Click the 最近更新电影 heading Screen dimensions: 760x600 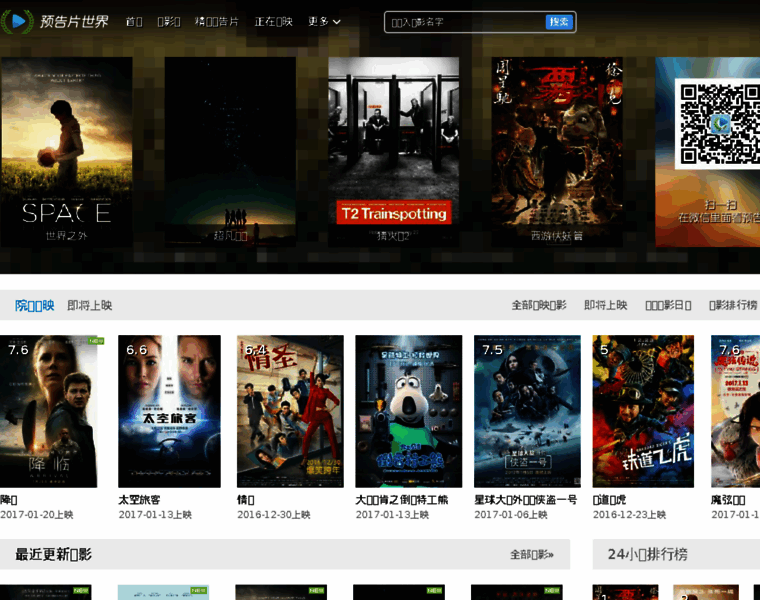click(x=53, y=554)
